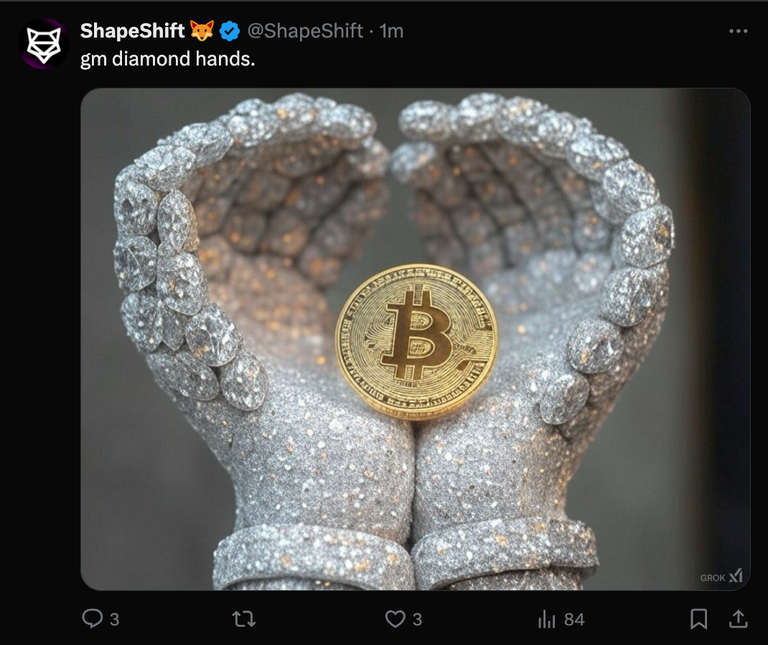
Task: View tweet analytics bar chart icon
Action: (x=547, y=619)
